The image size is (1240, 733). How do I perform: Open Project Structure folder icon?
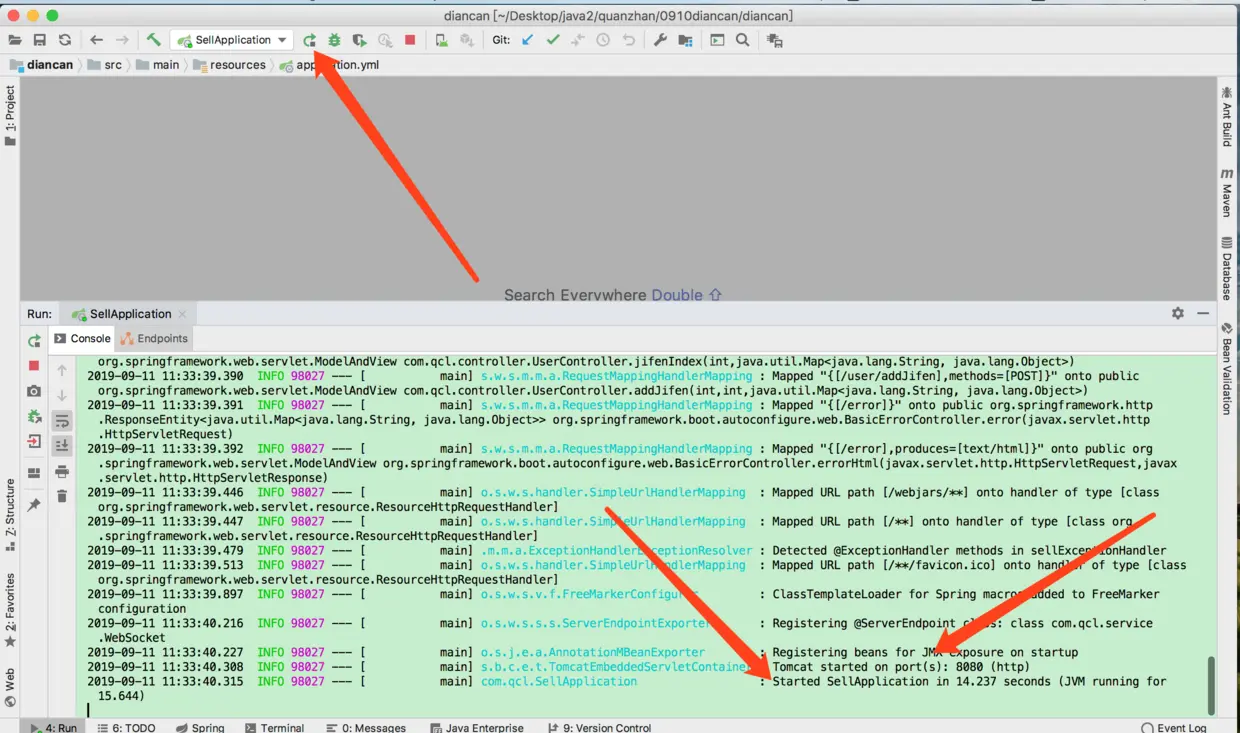[x=685, y=40]
